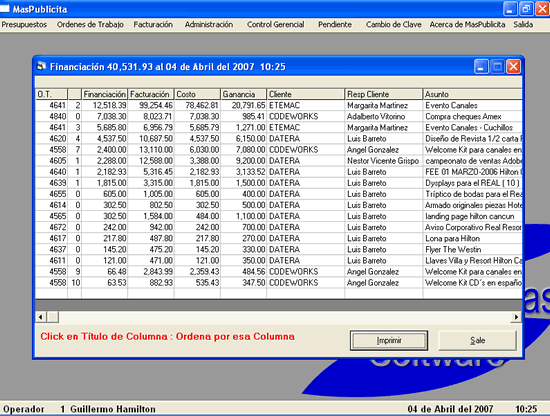Sort by the Resp Cliente column header
Image resolution: width=550 pixels, height=416 pixels.
coord(384,94)
